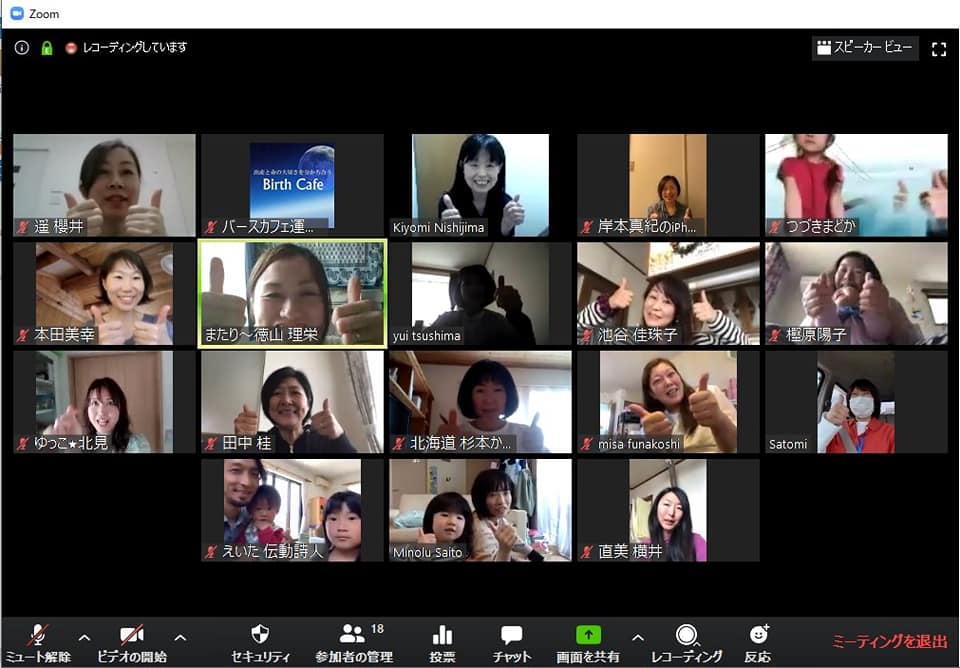This screenshot has width=960, height=668.
Task: Click the name label つづきまどか
Action: (820, 227)
